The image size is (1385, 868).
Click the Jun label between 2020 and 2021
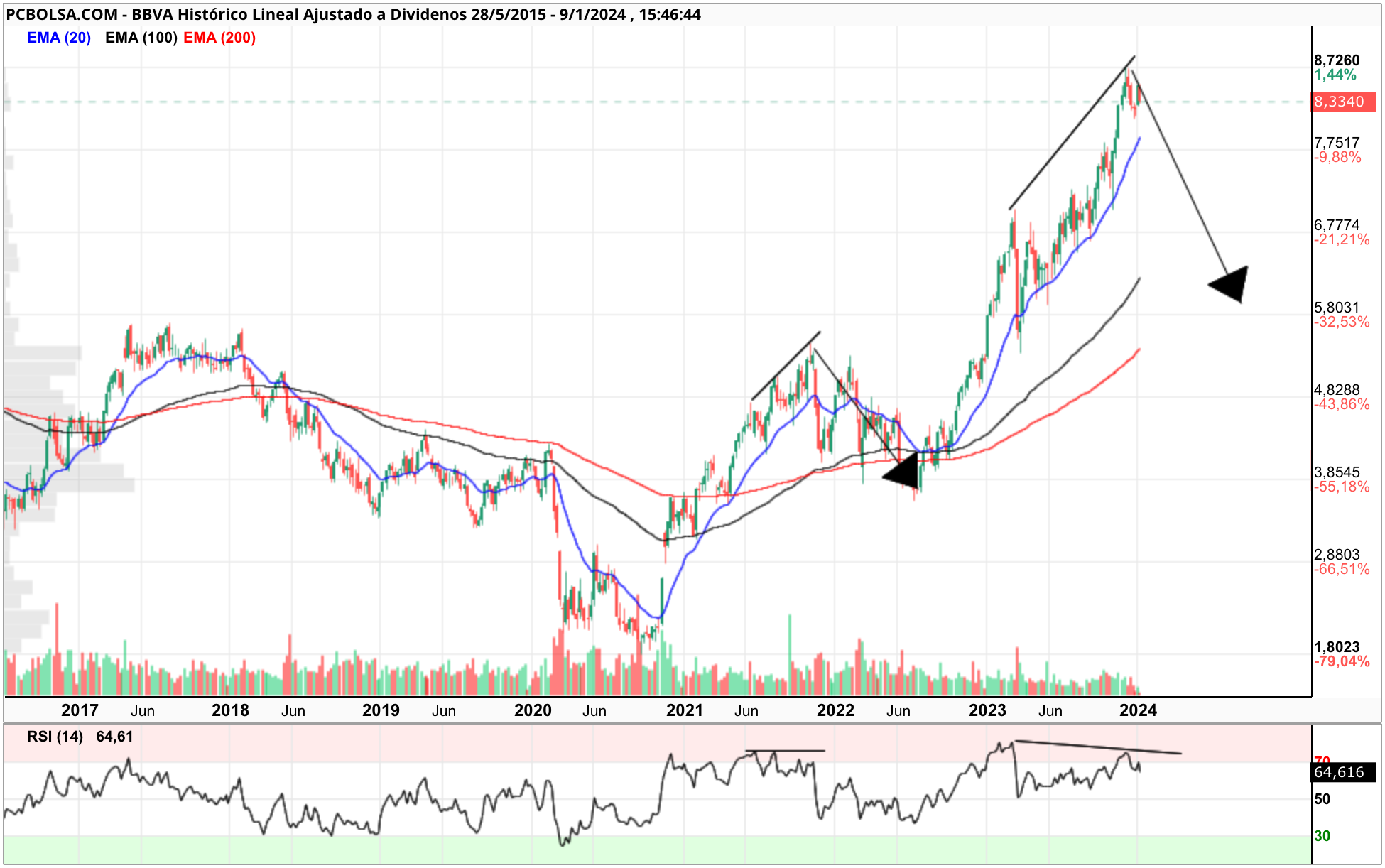[594, 711]
